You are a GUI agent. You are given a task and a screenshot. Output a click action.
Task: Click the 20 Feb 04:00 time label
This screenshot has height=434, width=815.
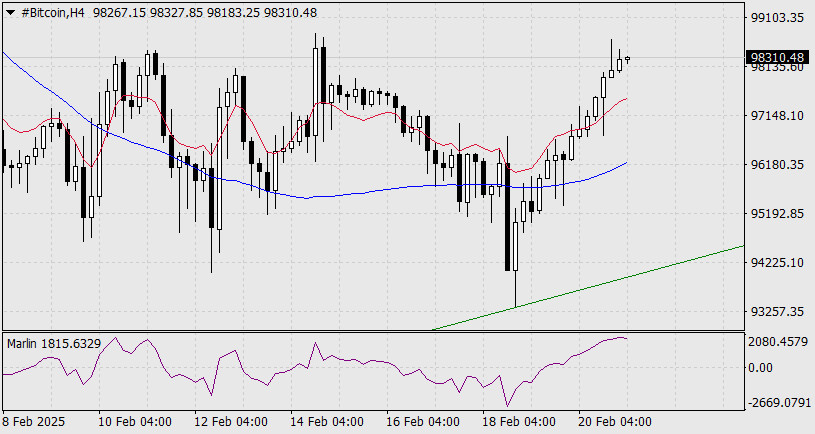(614, 421)
